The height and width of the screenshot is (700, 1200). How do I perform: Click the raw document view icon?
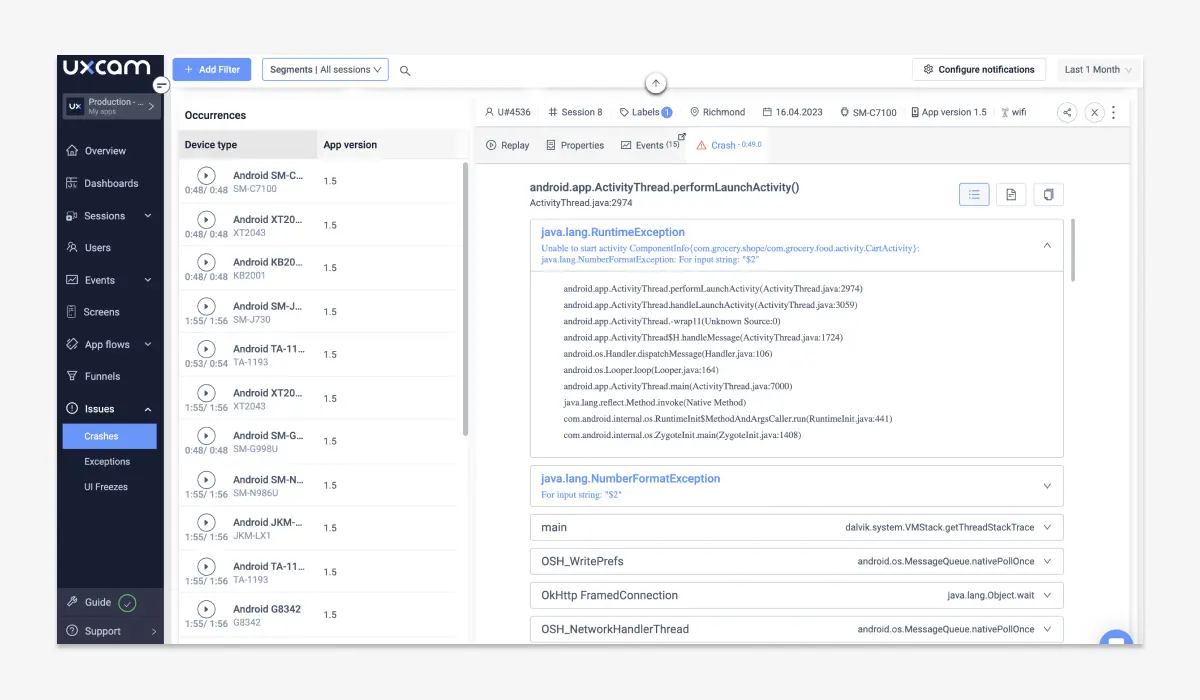(x=1011, y=194)
